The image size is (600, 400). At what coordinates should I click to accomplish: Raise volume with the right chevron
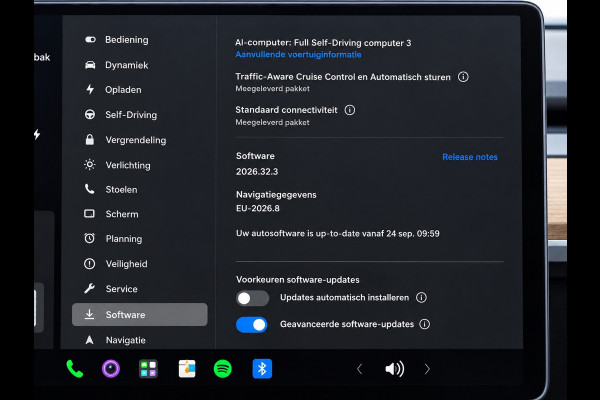coord(427,369)
